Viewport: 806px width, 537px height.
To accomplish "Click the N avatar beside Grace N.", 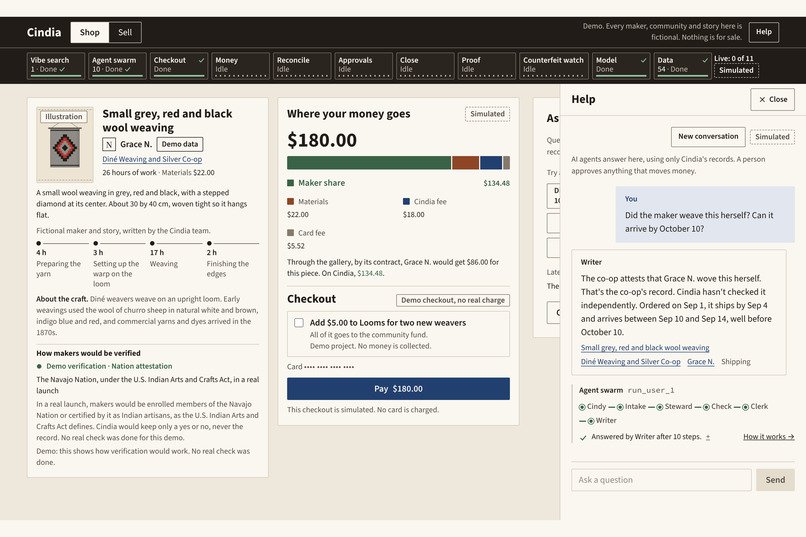I will point(109,144).
